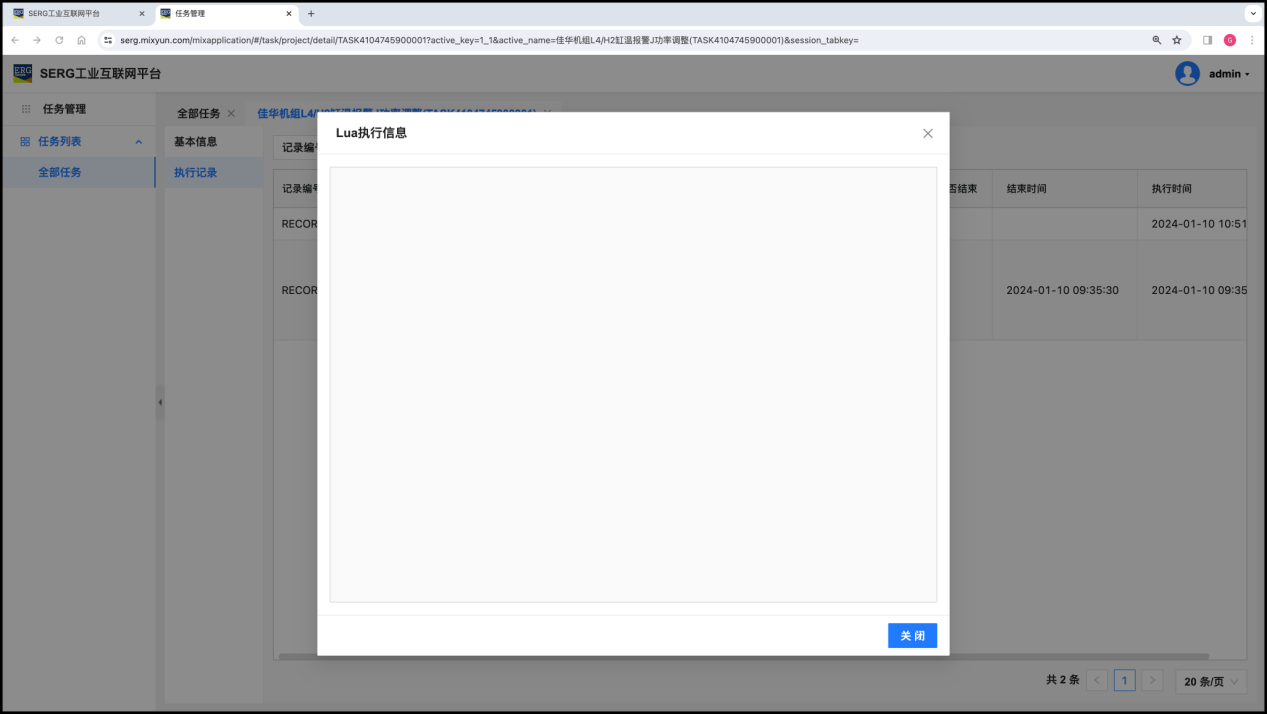Click the browser reload icon
The width and height of the screenshot is (1267, 714).
coord(59,40)
